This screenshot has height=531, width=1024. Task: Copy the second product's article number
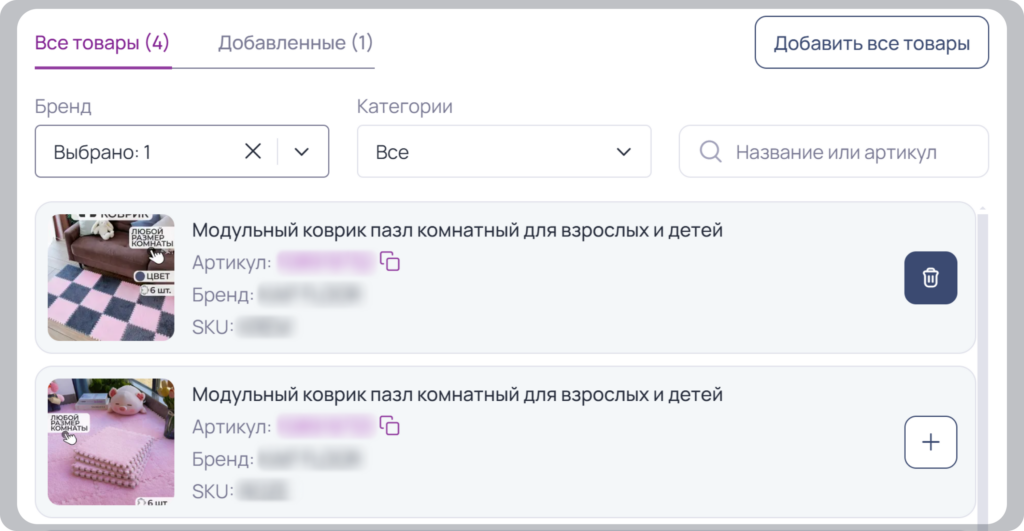click(390, 426)
